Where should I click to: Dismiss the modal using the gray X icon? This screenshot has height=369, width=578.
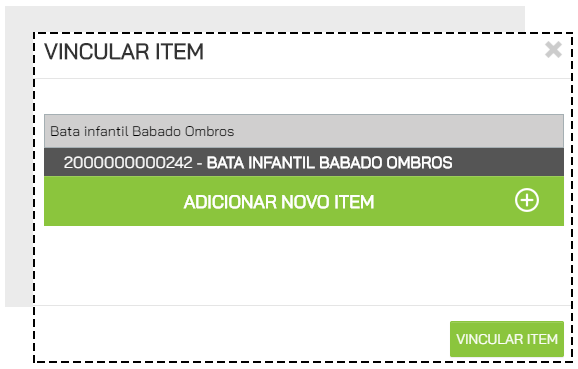[553, 50]
